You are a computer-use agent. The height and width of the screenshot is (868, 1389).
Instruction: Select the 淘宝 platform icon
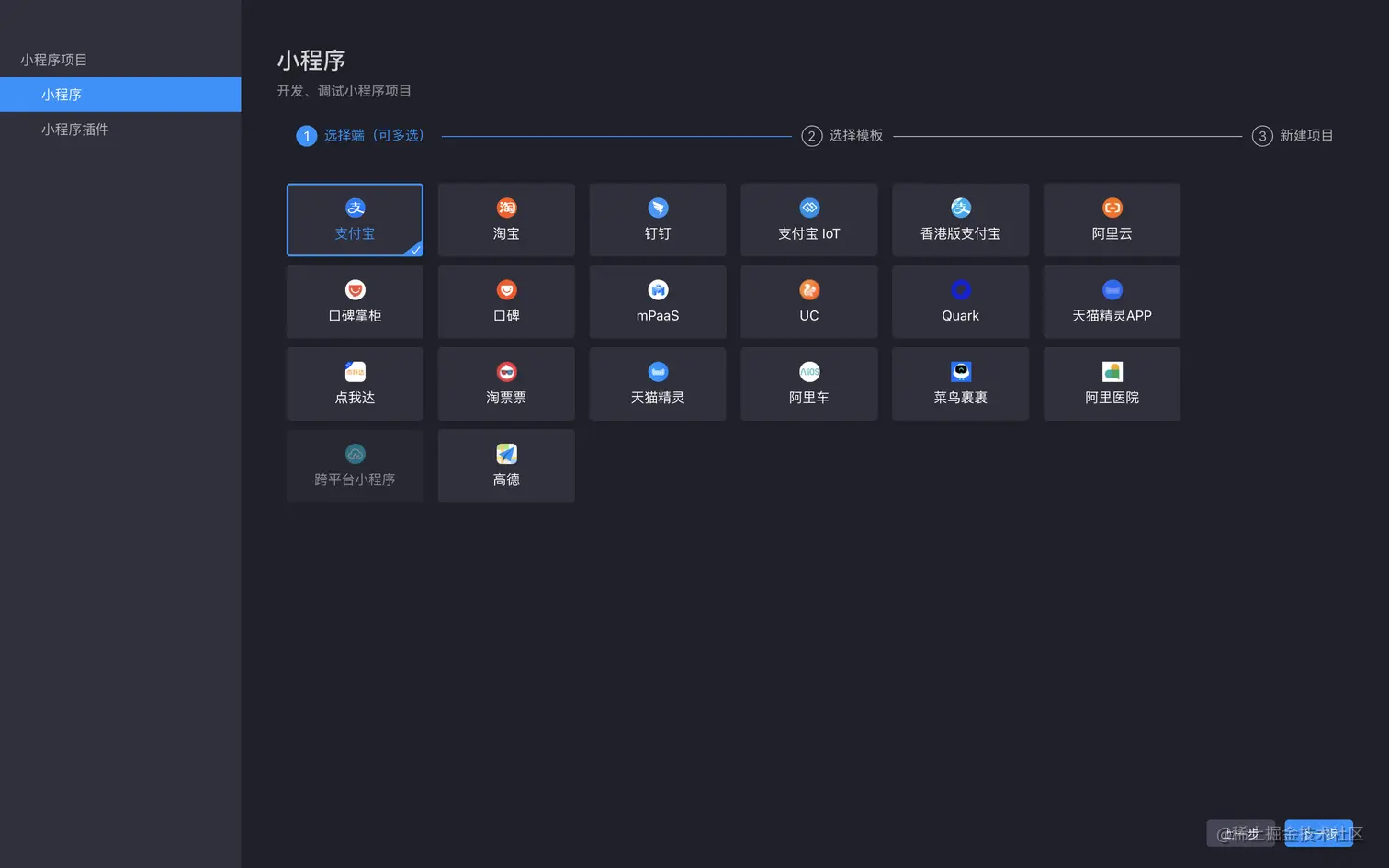click(506, 209)
